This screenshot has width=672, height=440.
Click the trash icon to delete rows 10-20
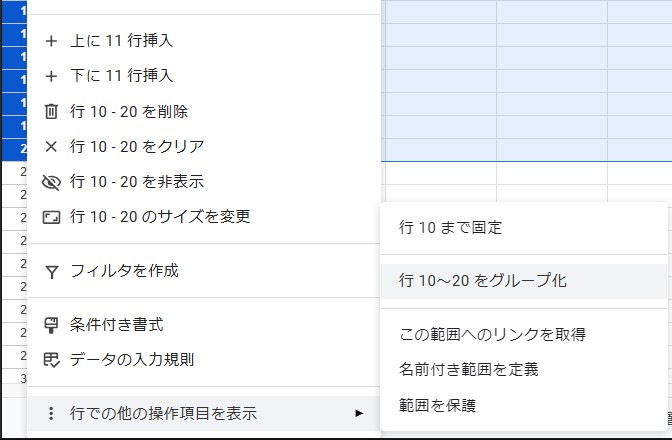[52, 111]
